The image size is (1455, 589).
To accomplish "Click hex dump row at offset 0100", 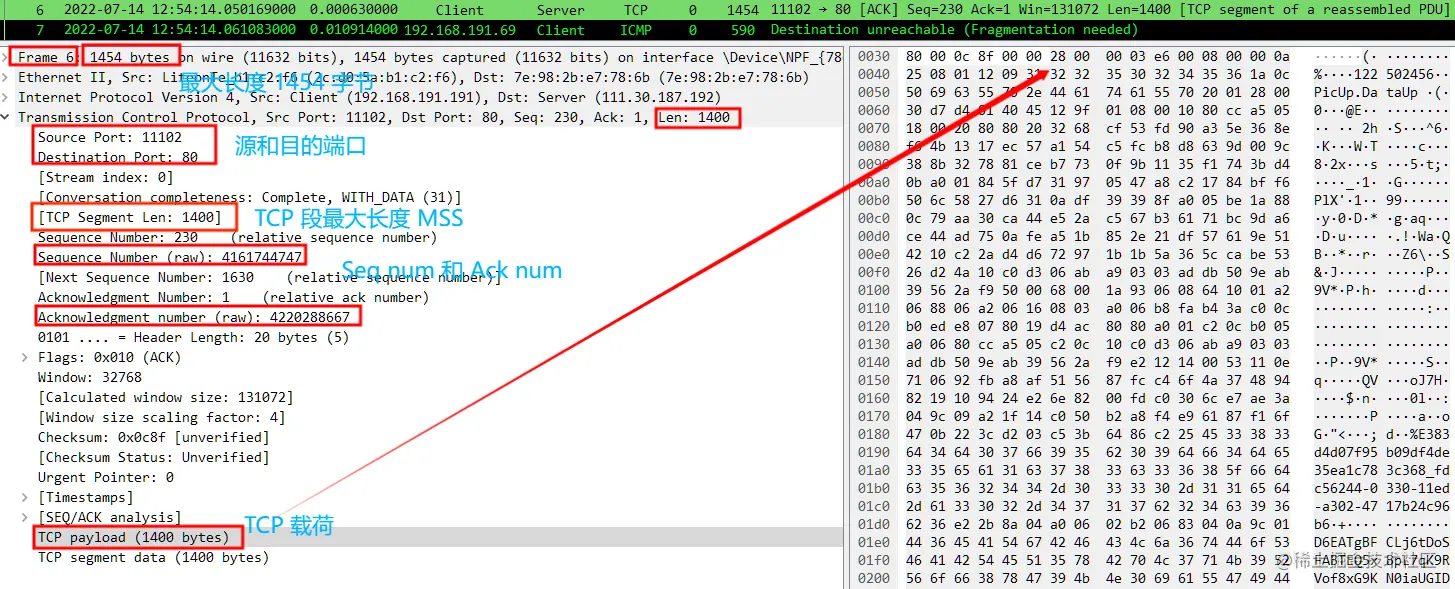I will coord(1152,290).
